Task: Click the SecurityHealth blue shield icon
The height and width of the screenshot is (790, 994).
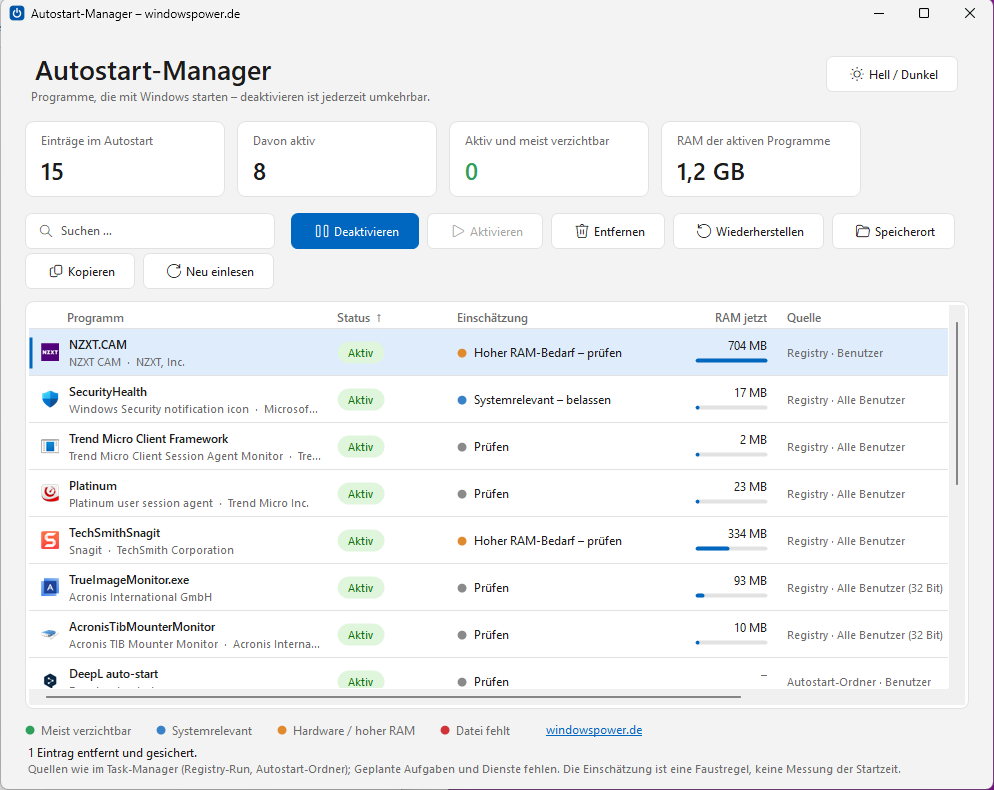Action: 50,399
